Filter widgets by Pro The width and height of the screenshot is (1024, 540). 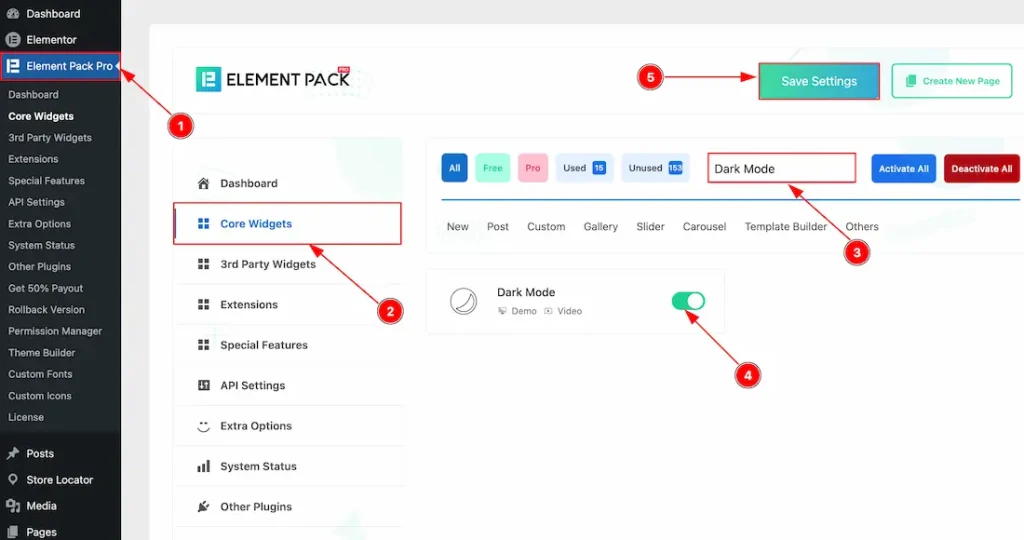533,168
